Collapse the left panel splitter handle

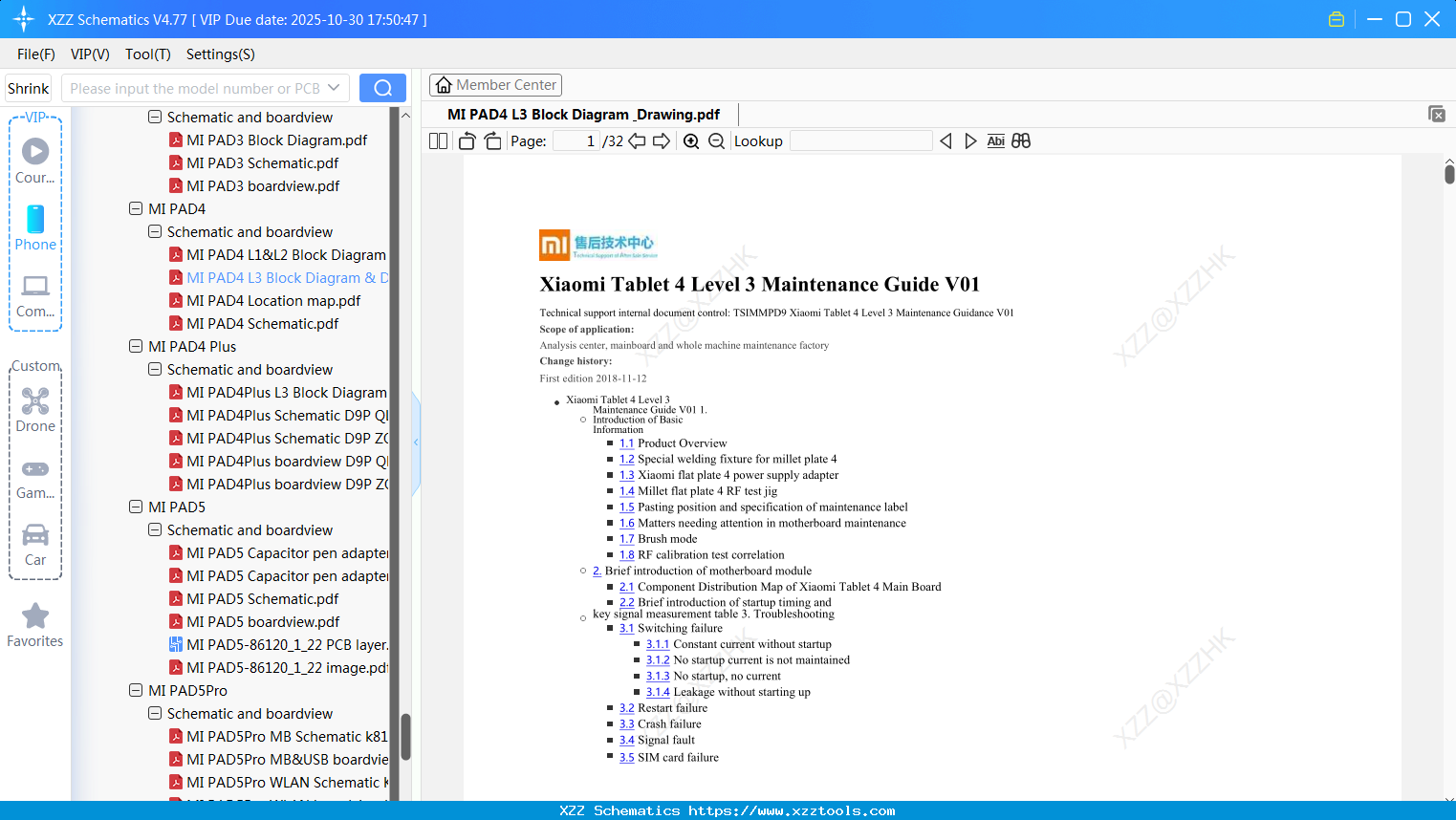416,442
